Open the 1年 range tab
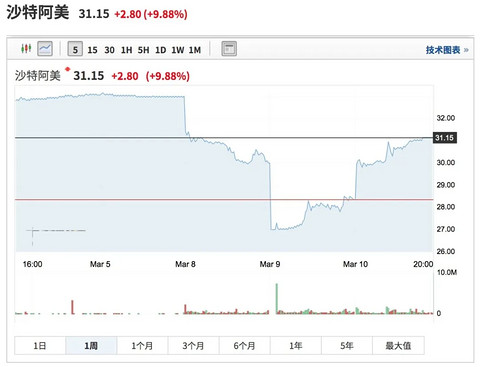Screen dimensions: 480x367 296,345
